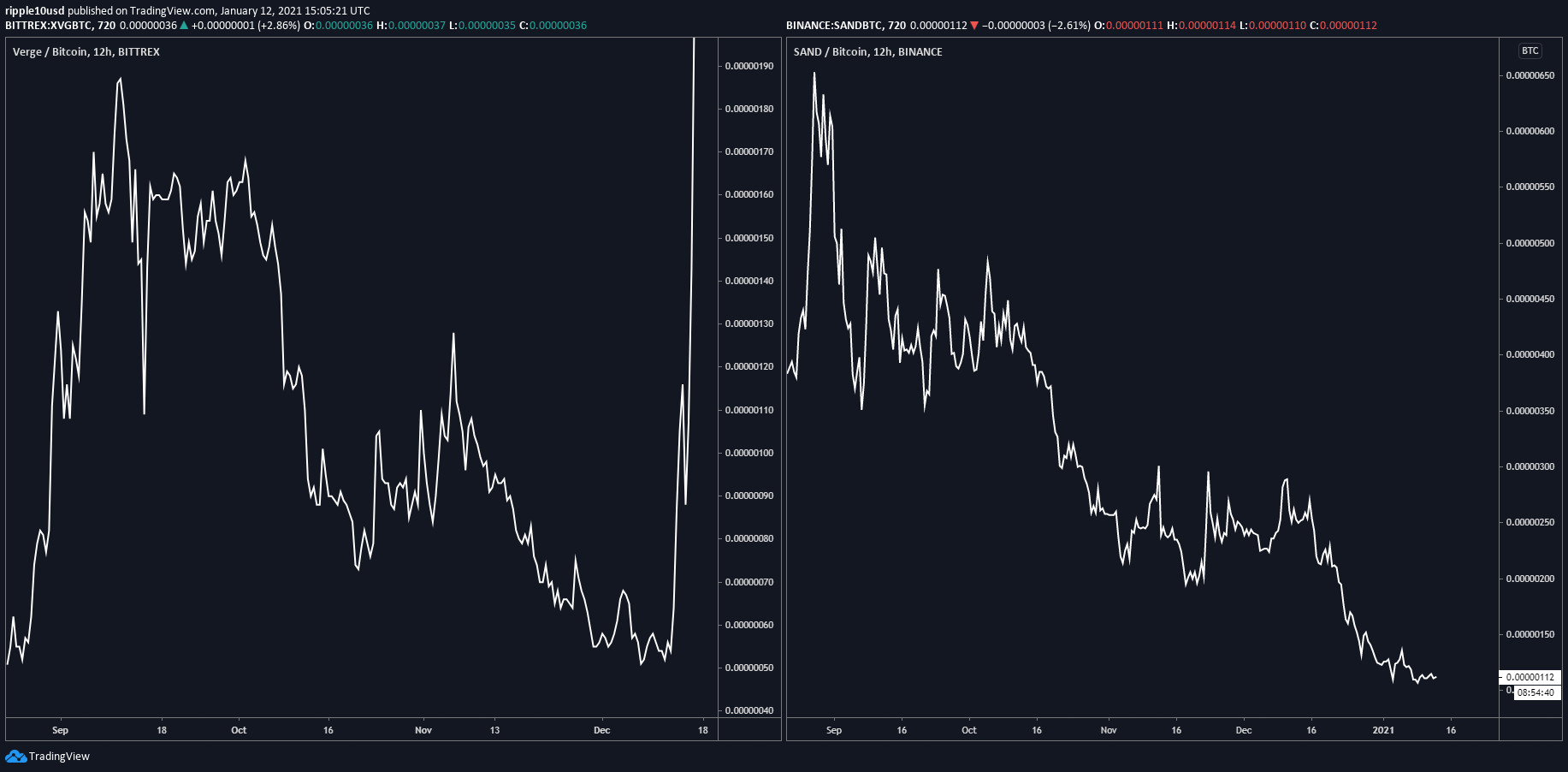Click the 0.00000450 price axis label
This screenshot has width=1568, height=772.
(1530, 299)
